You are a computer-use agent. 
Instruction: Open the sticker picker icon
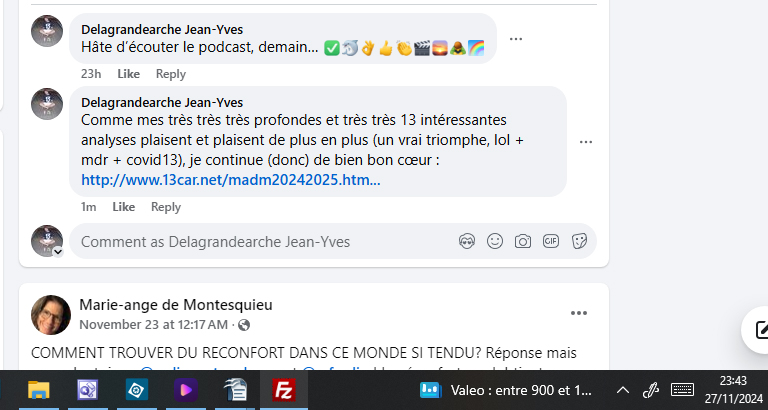(x=579, y=241)
